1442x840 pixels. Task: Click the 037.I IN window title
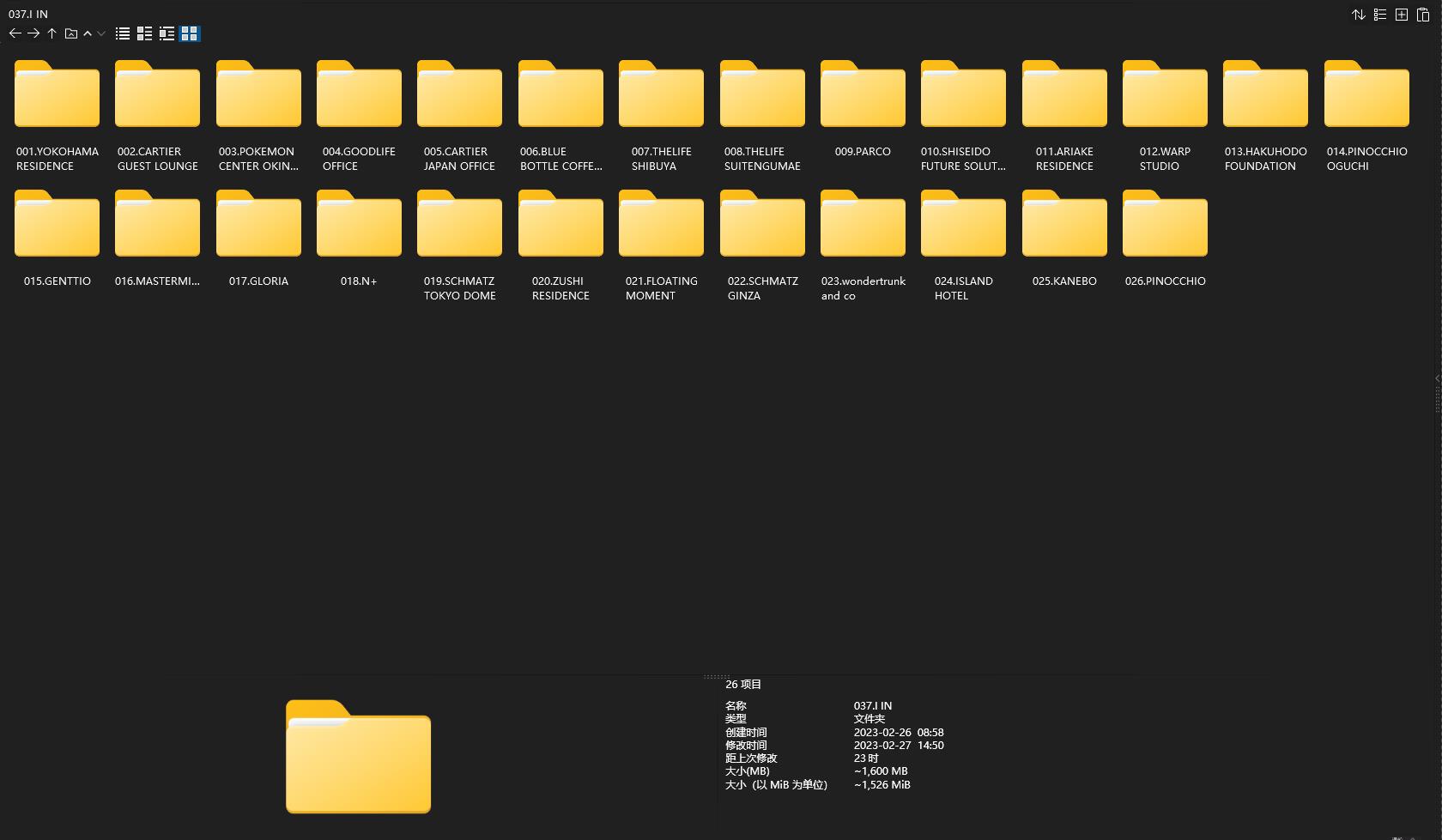click(28, 14)
